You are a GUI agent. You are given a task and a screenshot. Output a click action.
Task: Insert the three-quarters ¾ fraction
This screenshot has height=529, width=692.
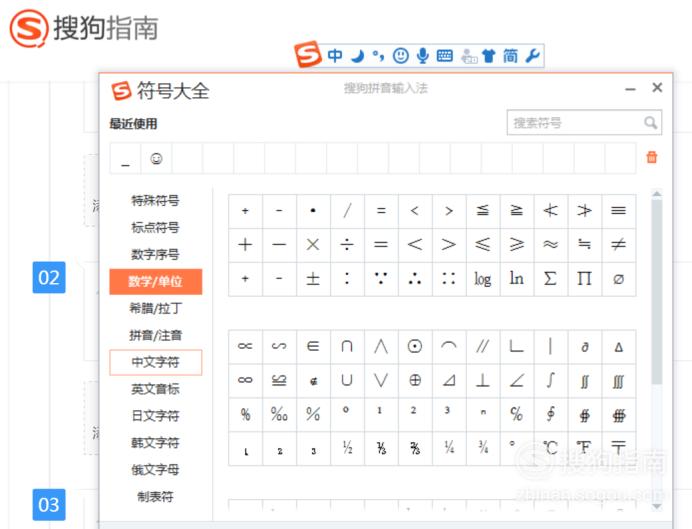tap(482, 448)
